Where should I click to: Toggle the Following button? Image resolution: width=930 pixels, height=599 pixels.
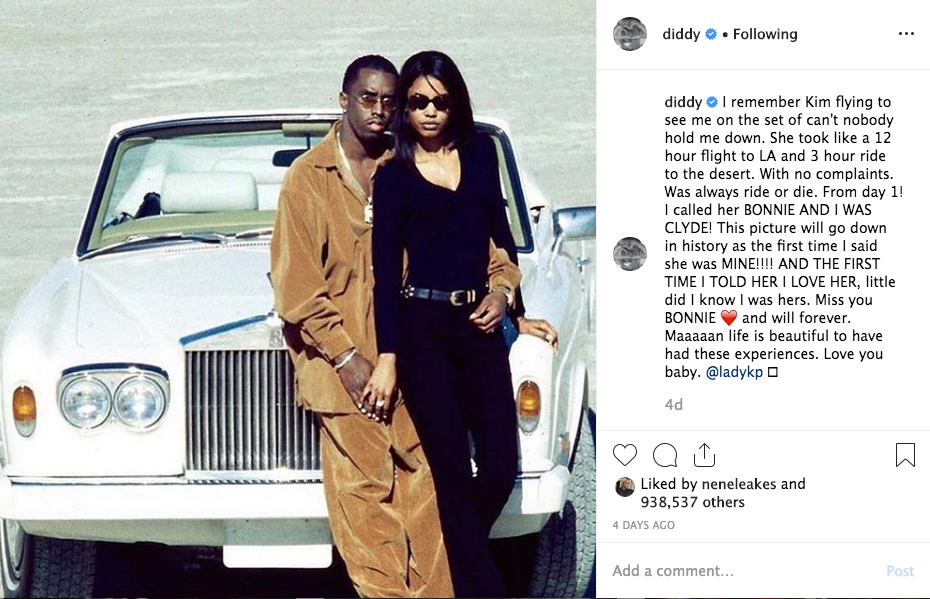pyautogui.click(x=765, y=34)
